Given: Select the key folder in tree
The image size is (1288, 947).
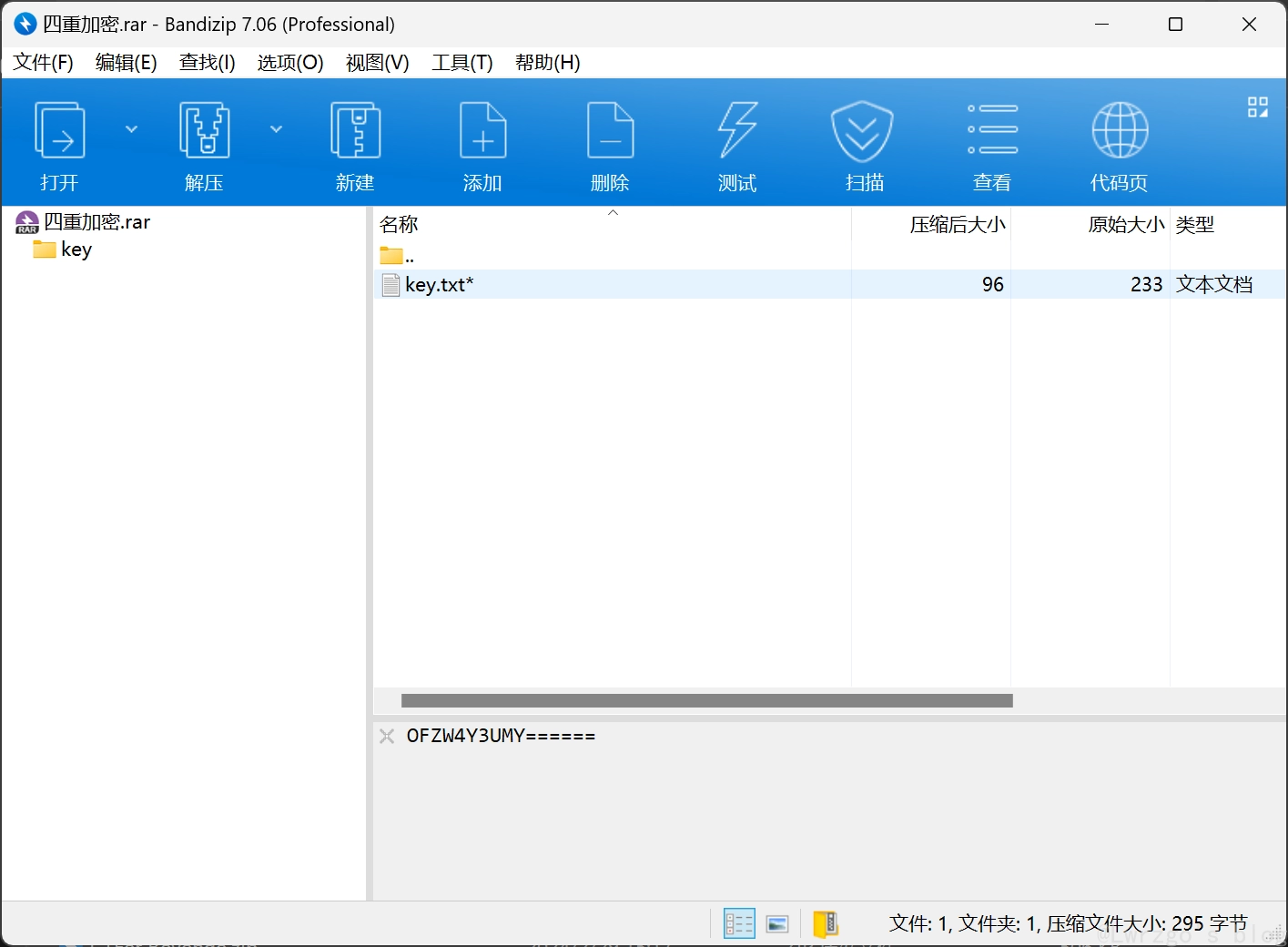Looking at the screenshot, I should 63,249.
